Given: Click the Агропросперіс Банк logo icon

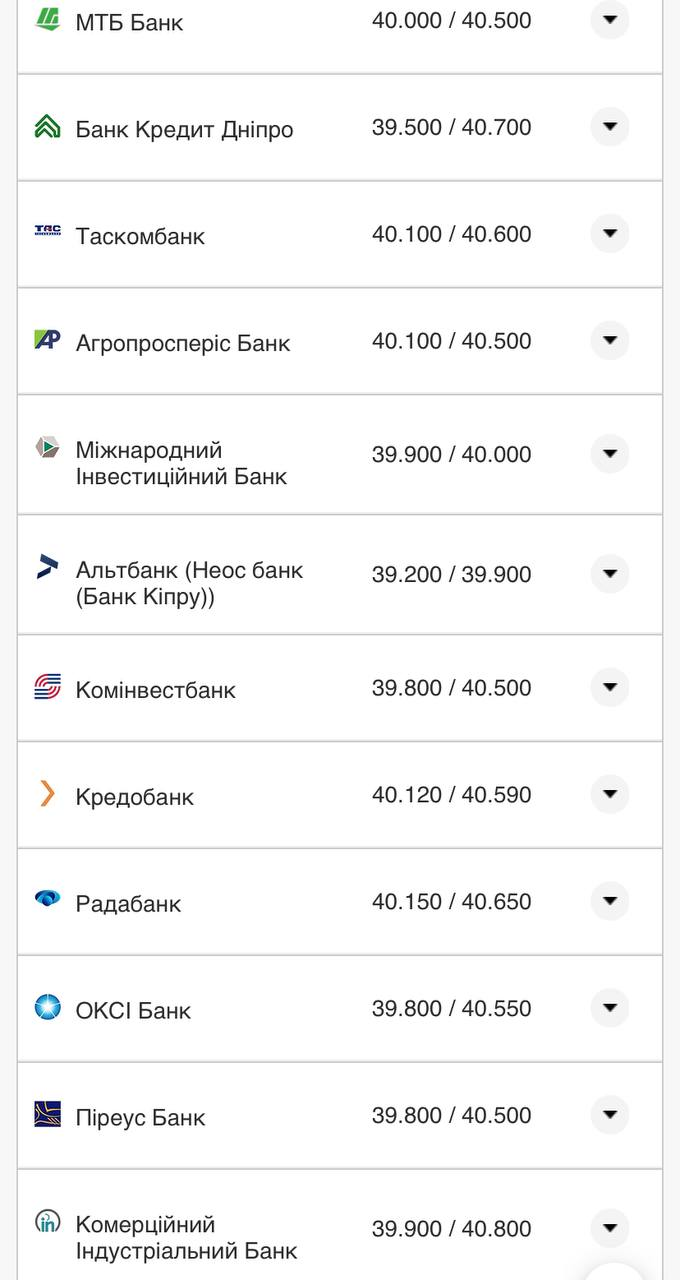Looking at the screenshot, I should point(47,339).
